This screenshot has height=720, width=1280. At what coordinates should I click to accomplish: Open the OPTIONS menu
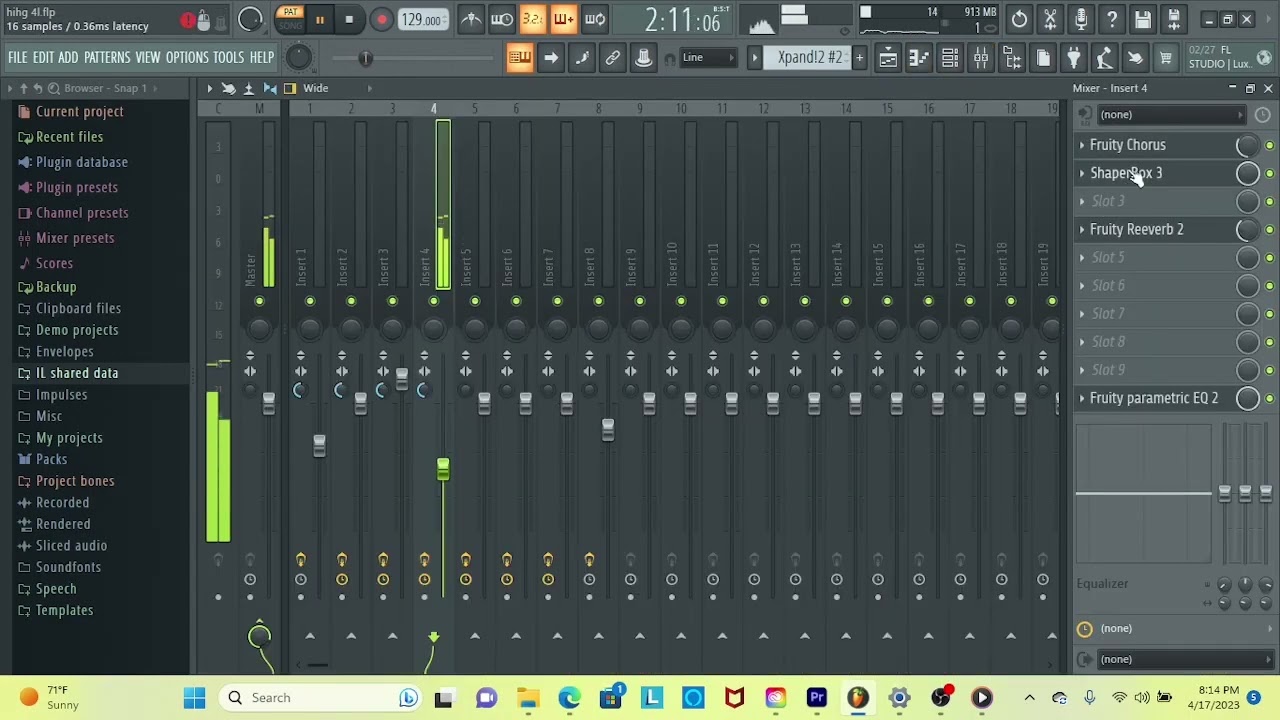click(x=187, y=58)
